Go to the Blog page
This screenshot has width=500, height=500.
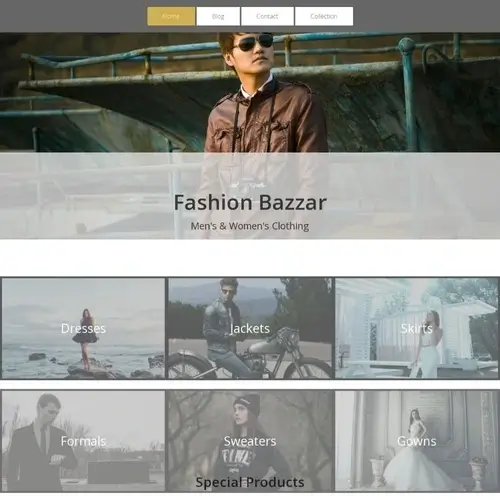(218, 16)
